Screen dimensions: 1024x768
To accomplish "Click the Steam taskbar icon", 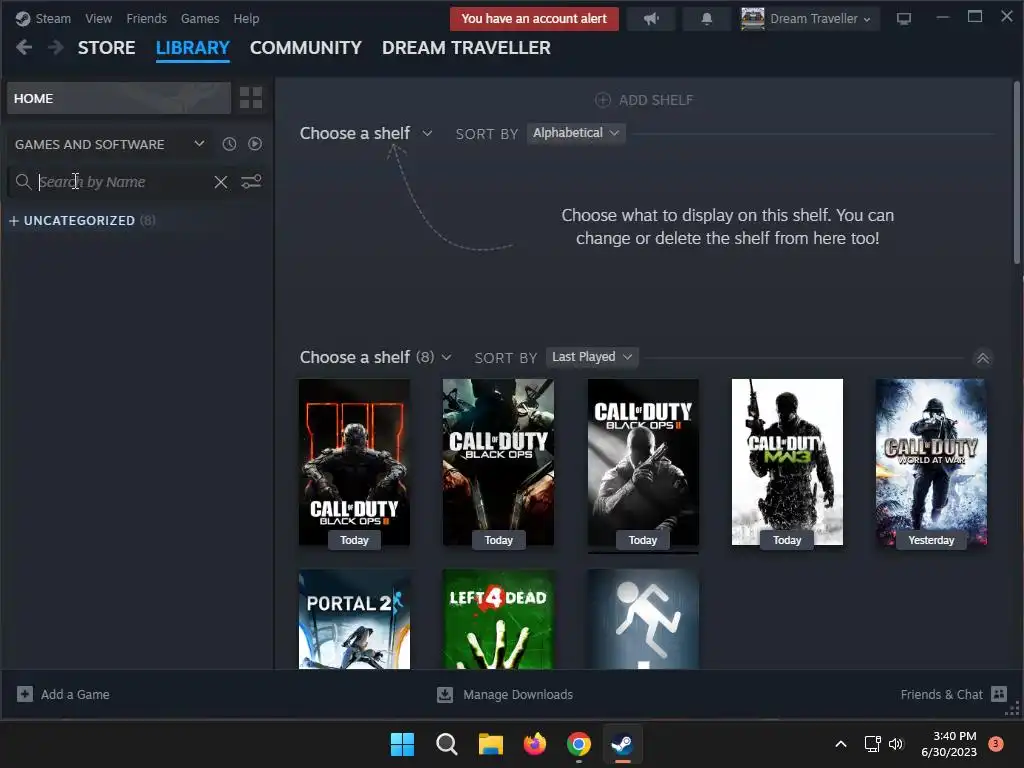I will (622, 744).
